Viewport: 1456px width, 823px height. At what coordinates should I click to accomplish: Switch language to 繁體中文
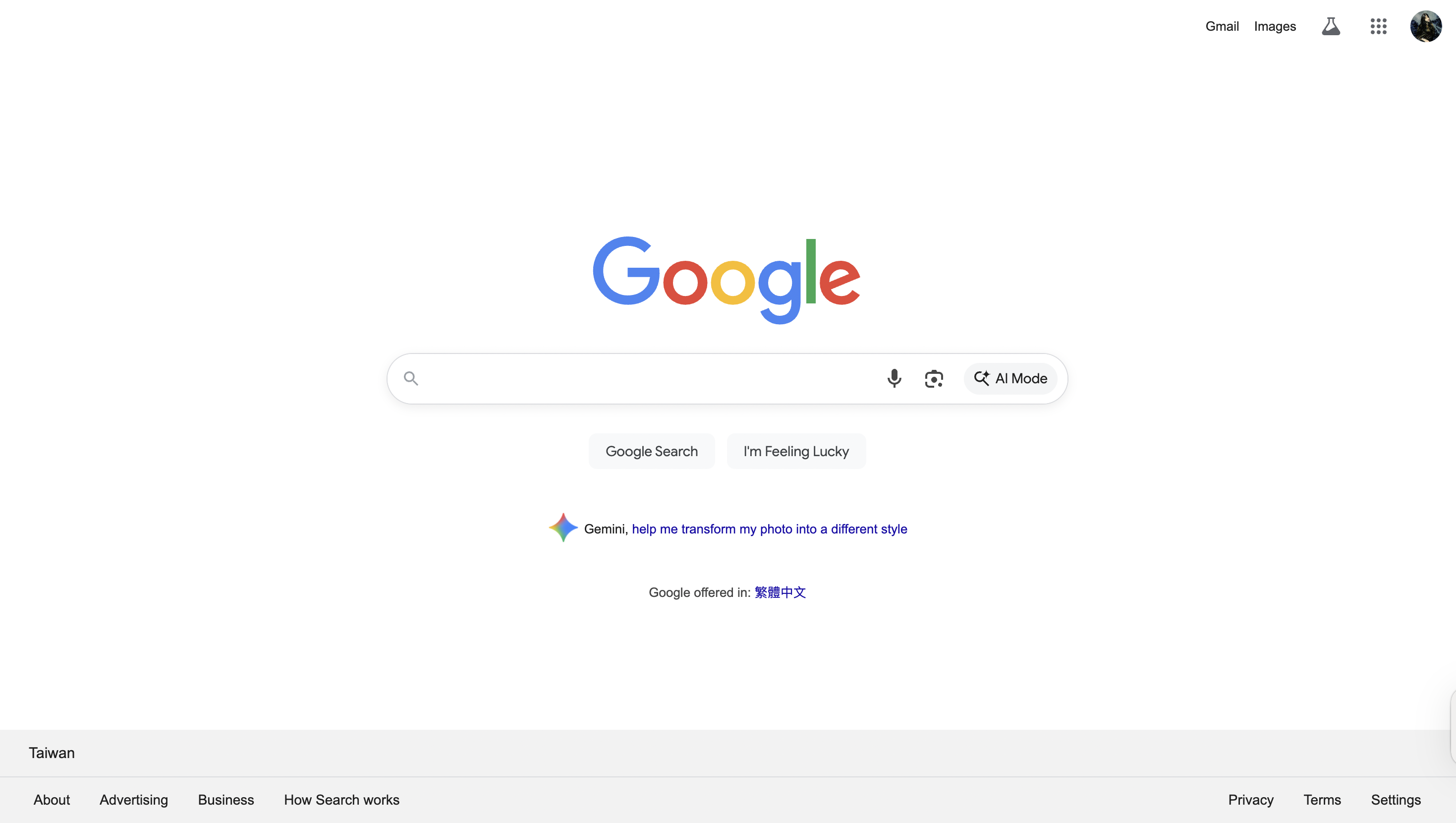(x=780, y=592)
